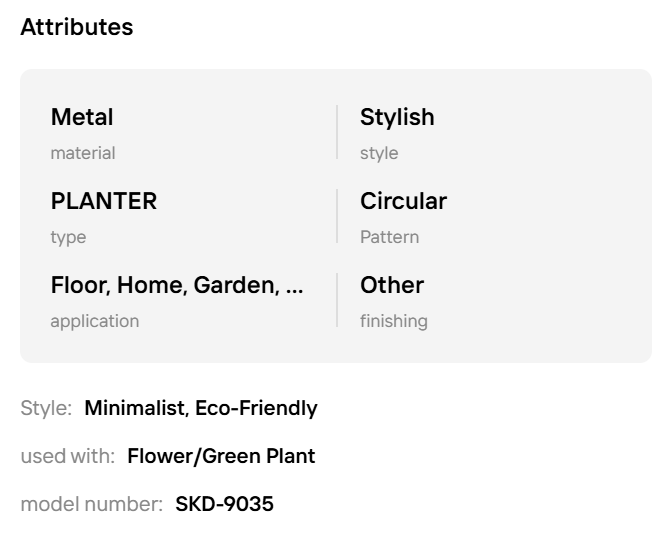Image resolution: width=669 pixels, height=551 pixels.
Task: Click the Pattern label under Circular
Action: pyautogui.click(x=389, y=237)
